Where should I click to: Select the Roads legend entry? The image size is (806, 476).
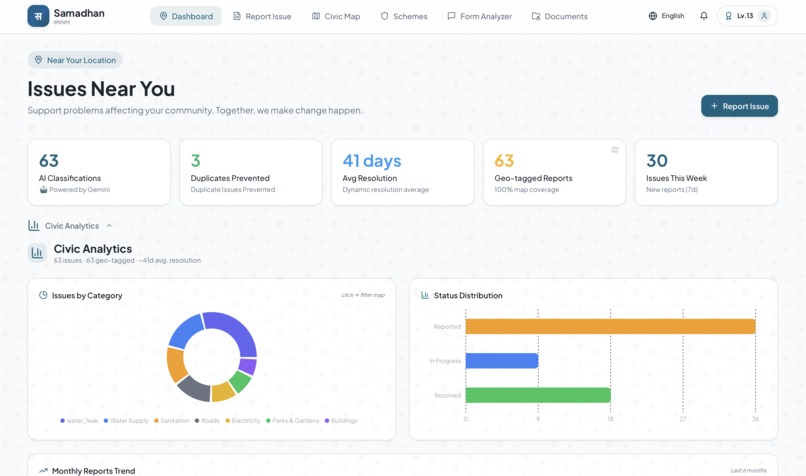pos(207,420)
